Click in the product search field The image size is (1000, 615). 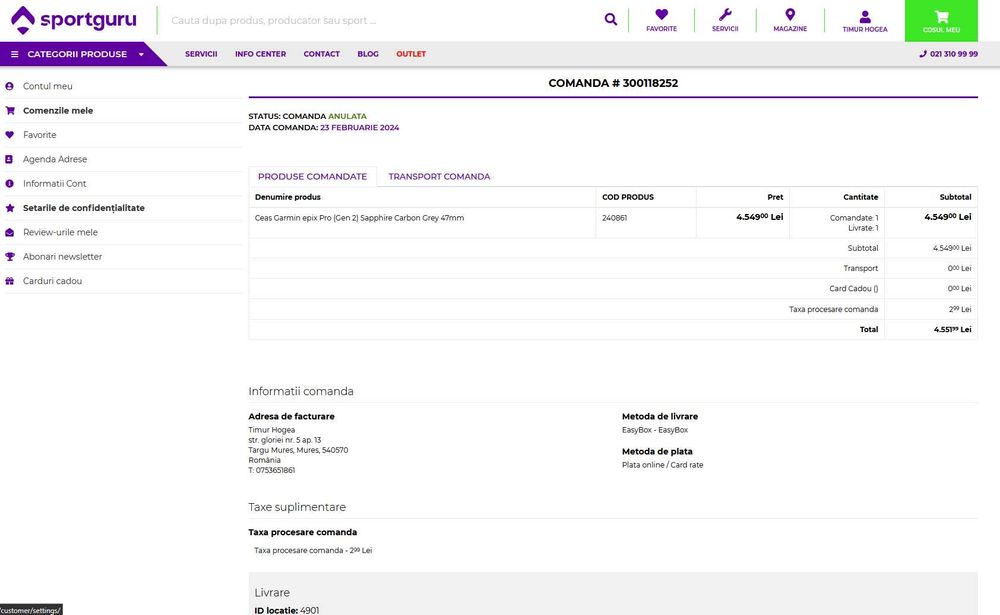(380, 20)
